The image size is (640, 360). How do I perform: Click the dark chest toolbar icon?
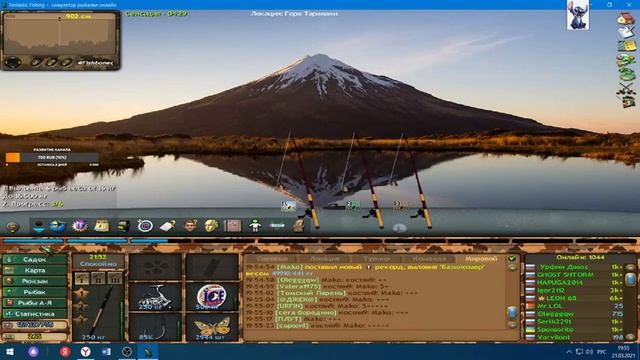point(123,225)
